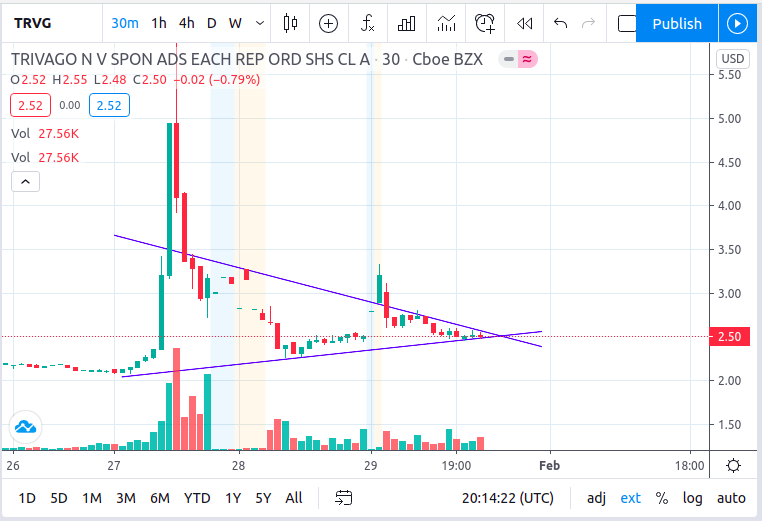This screenshot has width=762, height=521.
Task: Open the USD currency selector
Action: pos(732,59)
